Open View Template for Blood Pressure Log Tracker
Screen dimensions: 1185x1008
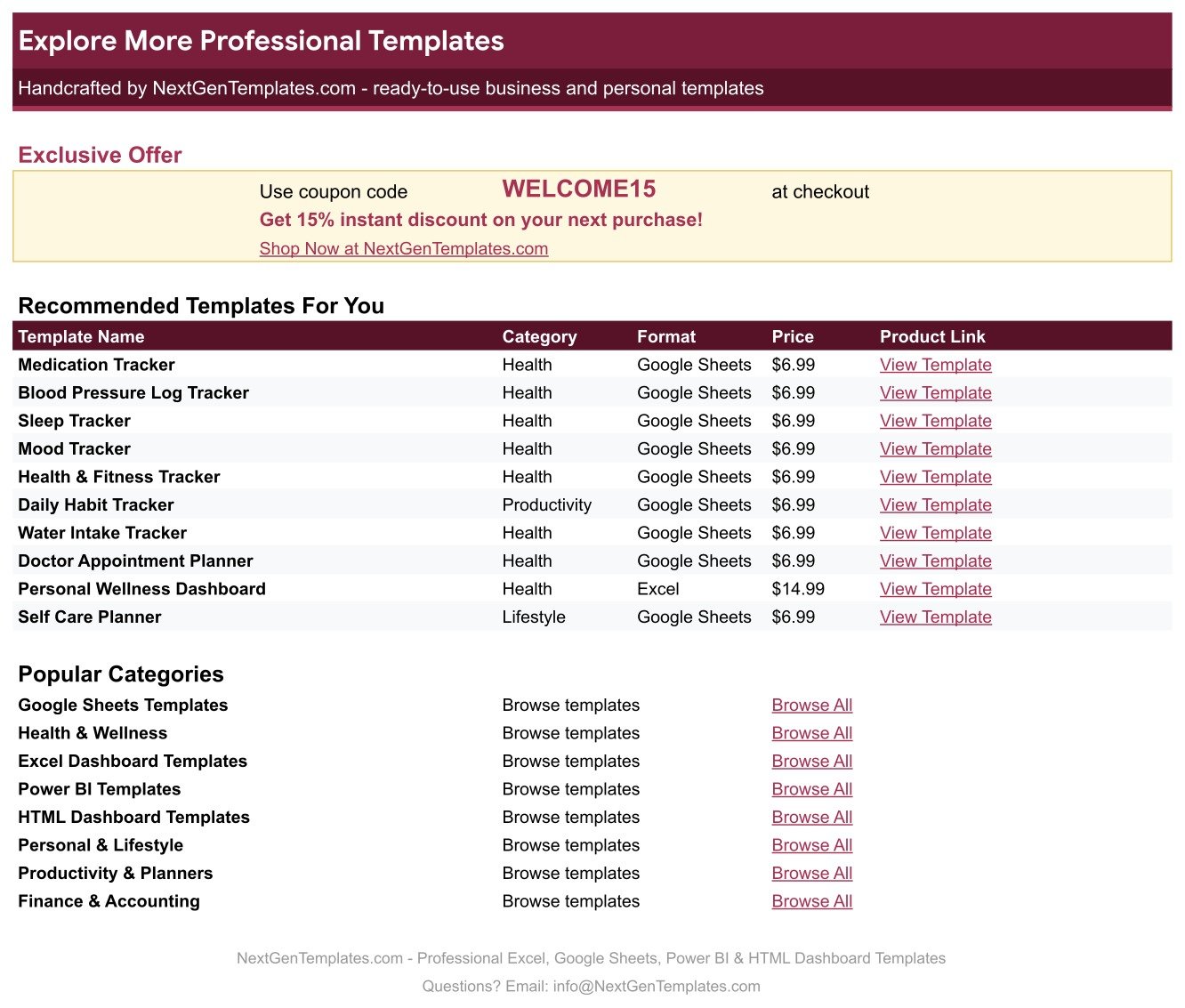tap(935, 392)
